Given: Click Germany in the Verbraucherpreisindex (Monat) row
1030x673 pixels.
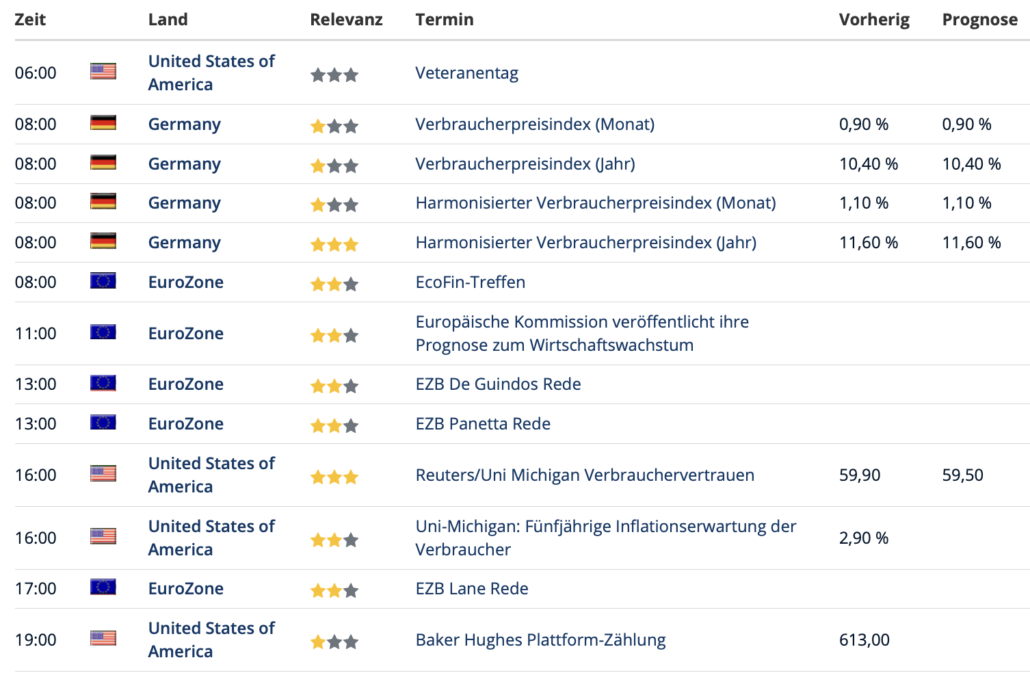Looking at the screenshot, I should pyautogui.click(x=184, y=124).
